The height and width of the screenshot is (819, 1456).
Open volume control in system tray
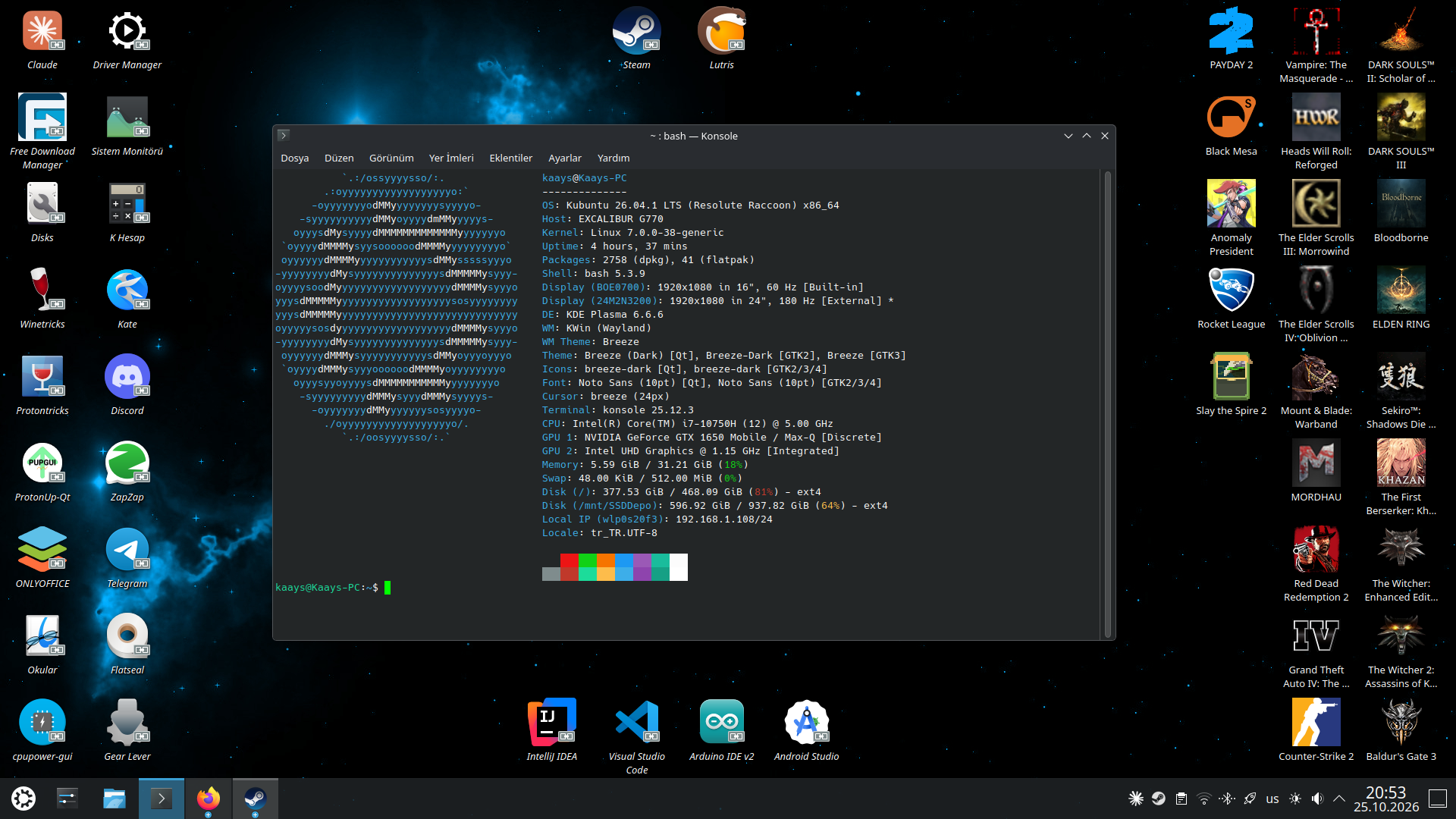click(1317, 799)
